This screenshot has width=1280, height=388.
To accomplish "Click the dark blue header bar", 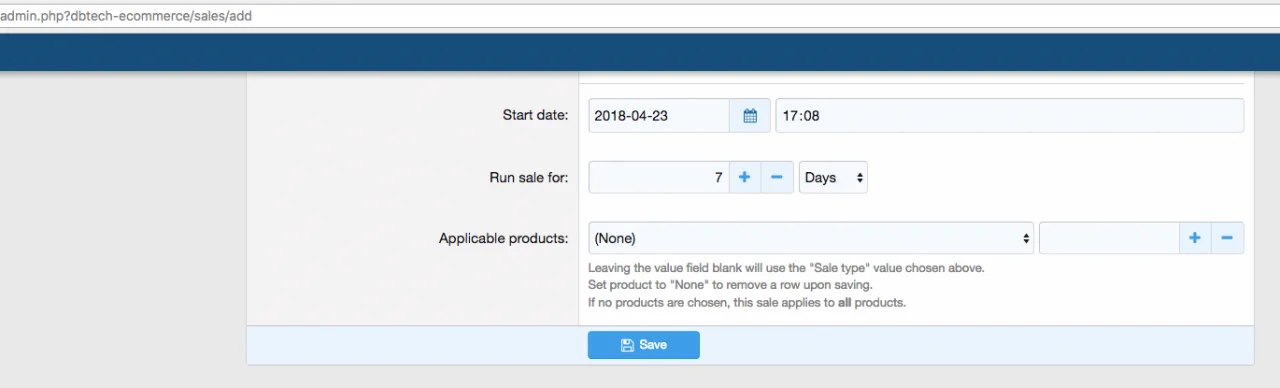I will [x=640, y=52].
